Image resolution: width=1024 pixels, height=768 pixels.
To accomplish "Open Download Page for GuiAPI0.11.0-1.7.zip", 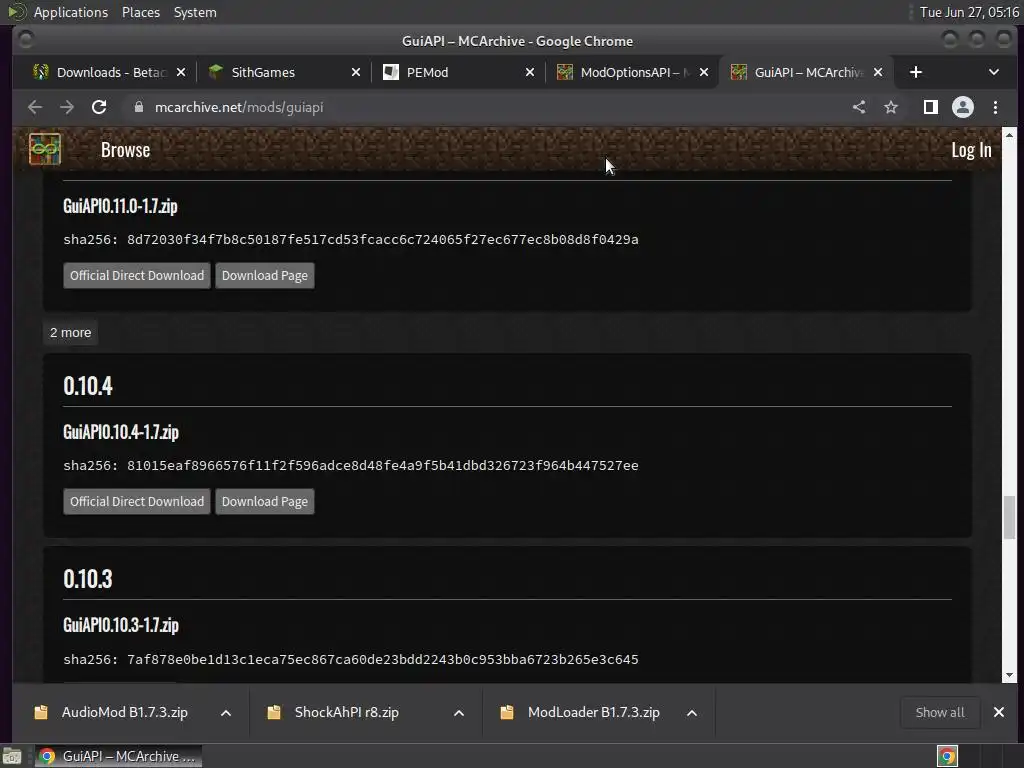I will [264, 276].
